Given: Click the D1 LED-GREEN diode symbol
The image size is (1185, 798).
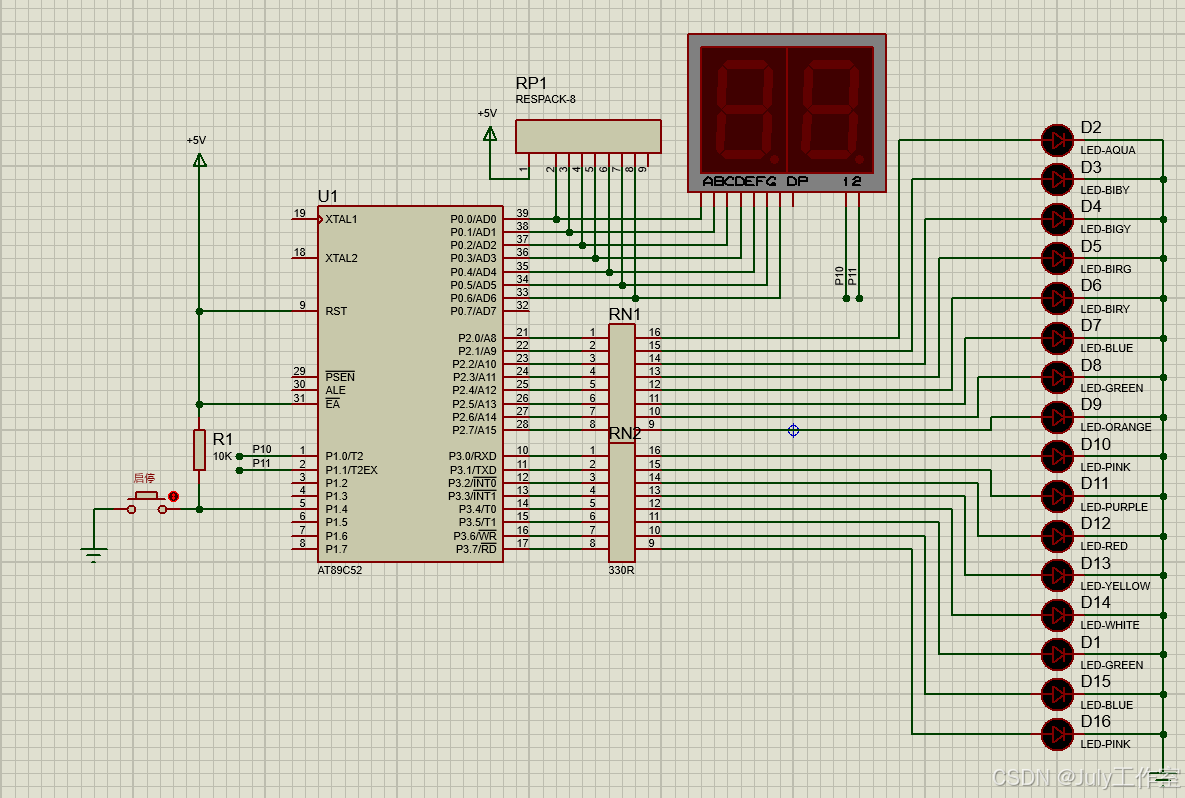Looking at the screenshot, I should (1057, 654).
